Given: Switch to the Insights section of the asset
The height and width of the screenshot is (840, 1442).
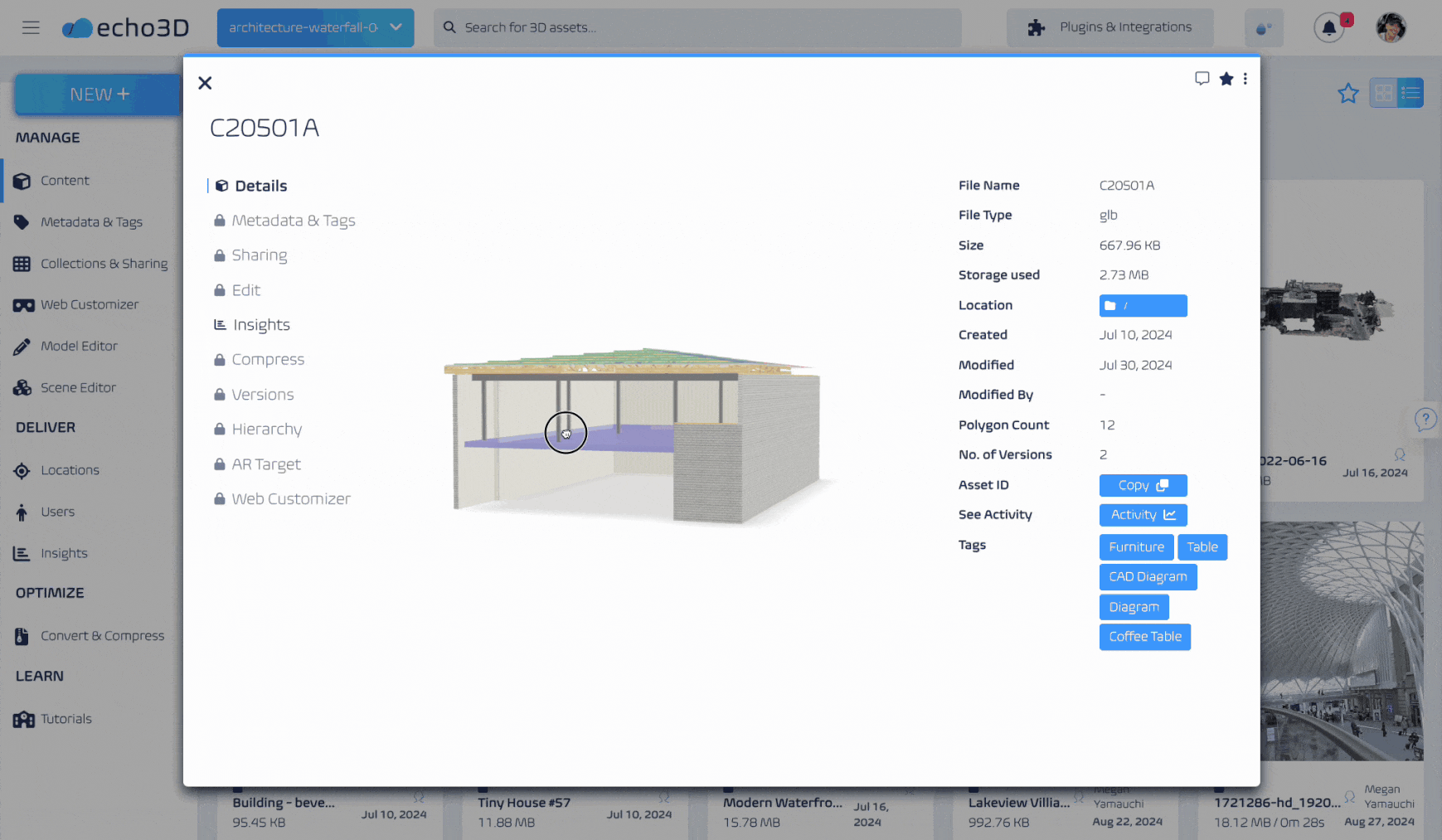Looking at the screenshot, I should [261, 324].
